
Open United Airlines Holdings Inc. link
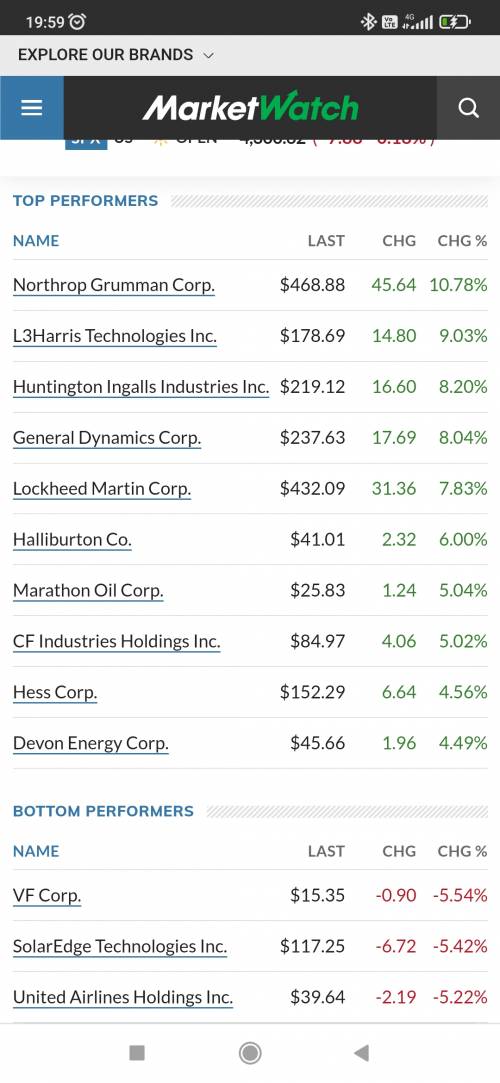123,997
